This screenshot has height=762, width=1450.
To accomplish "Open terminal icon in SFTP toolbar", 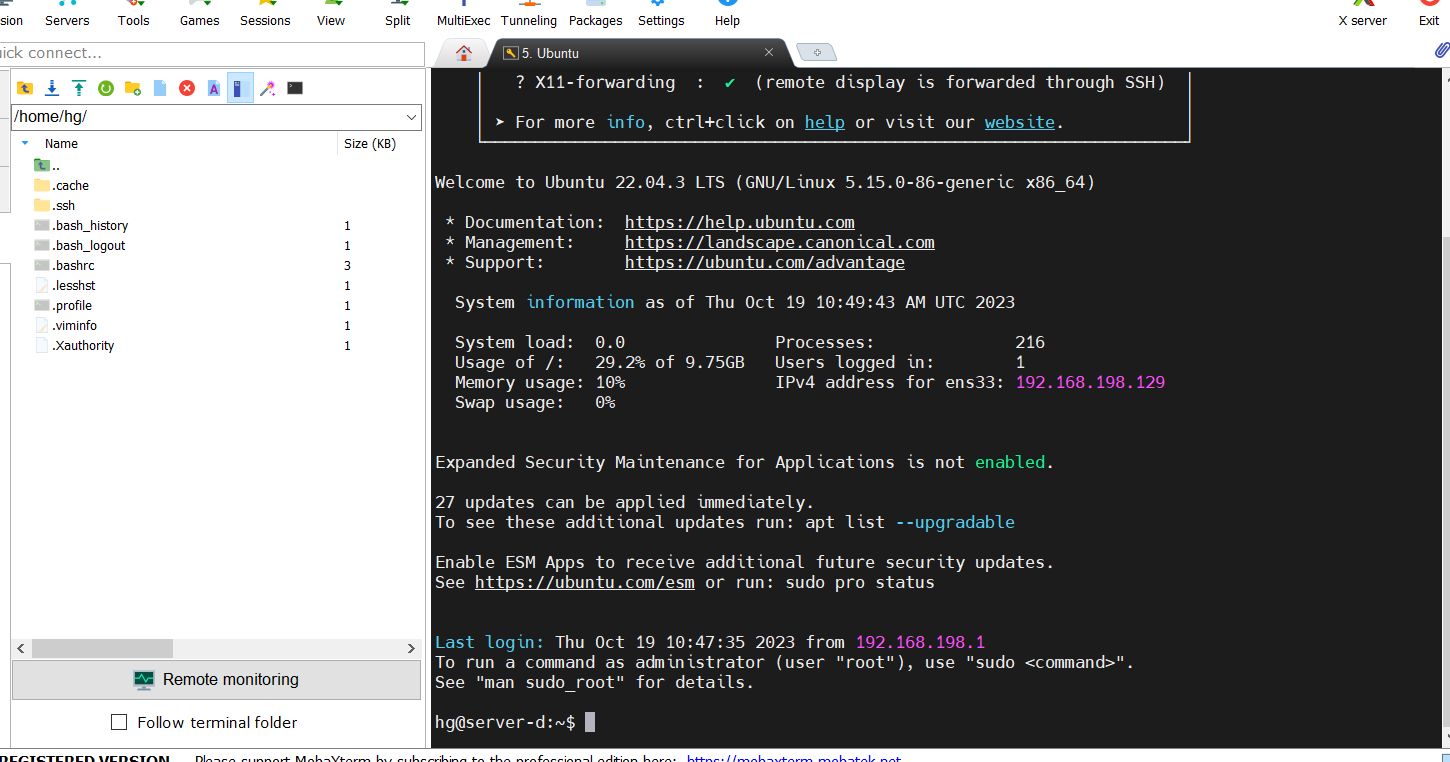I will click(295, 88).
